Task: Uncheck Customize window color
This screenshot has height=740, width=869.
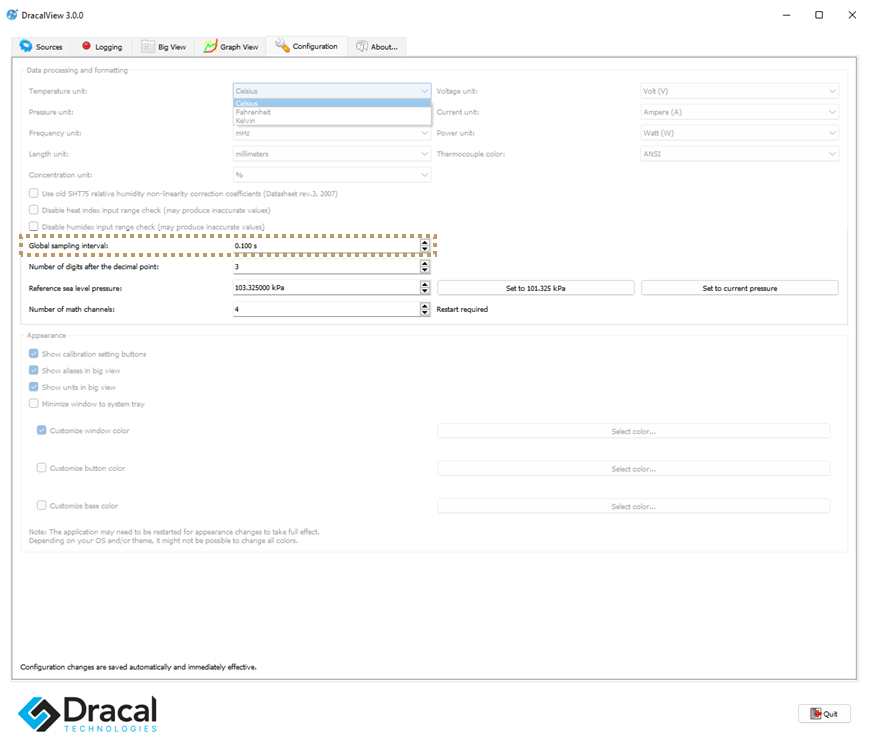Action: 42,430
